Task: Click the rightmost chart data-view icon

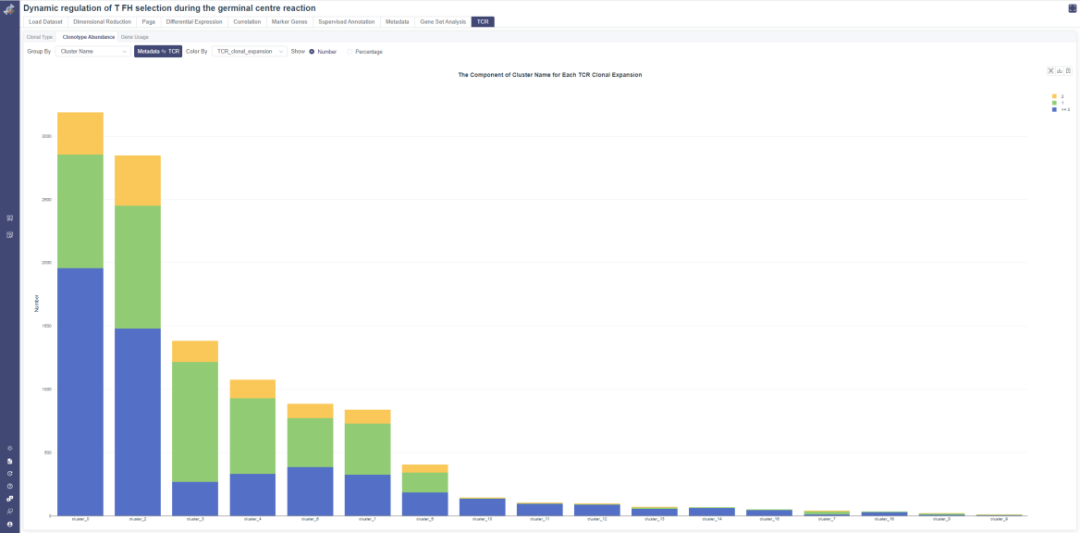Action: pos(1068,71)
